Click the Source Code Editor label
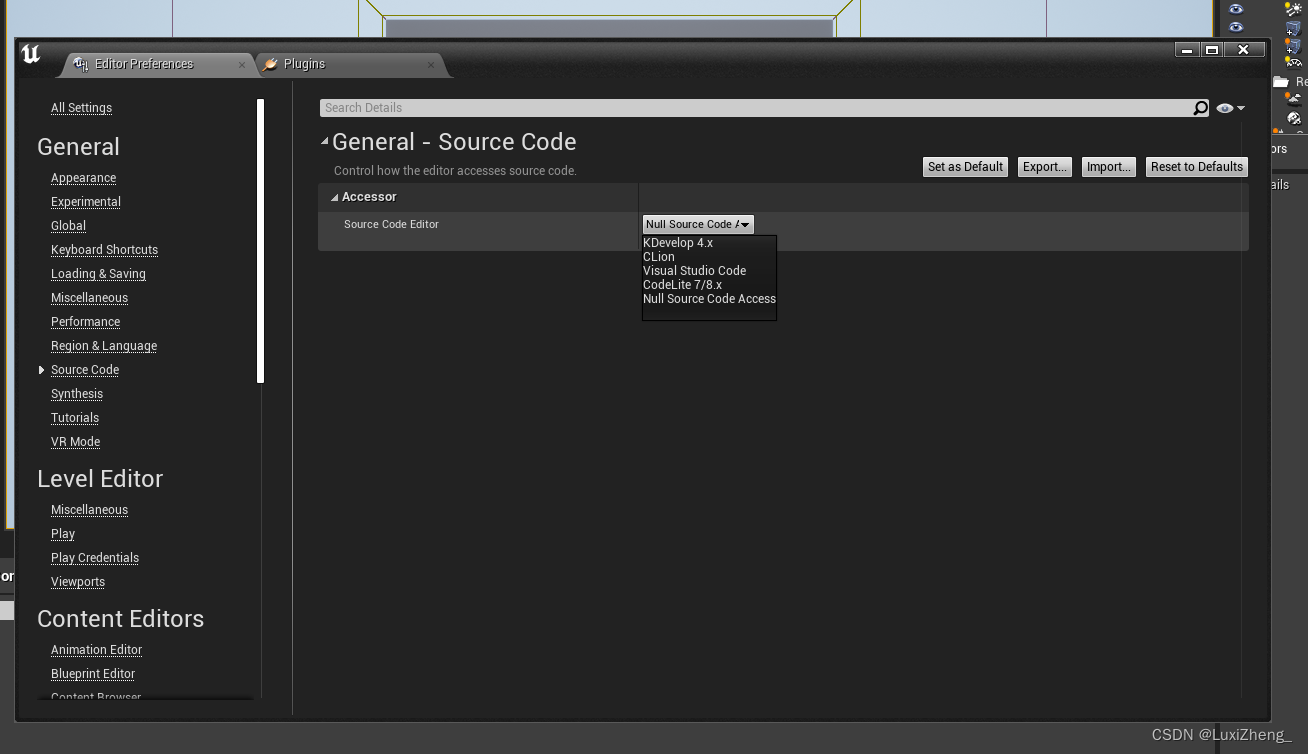This screenshot has height=754, width=1308. tap(391, 224)
